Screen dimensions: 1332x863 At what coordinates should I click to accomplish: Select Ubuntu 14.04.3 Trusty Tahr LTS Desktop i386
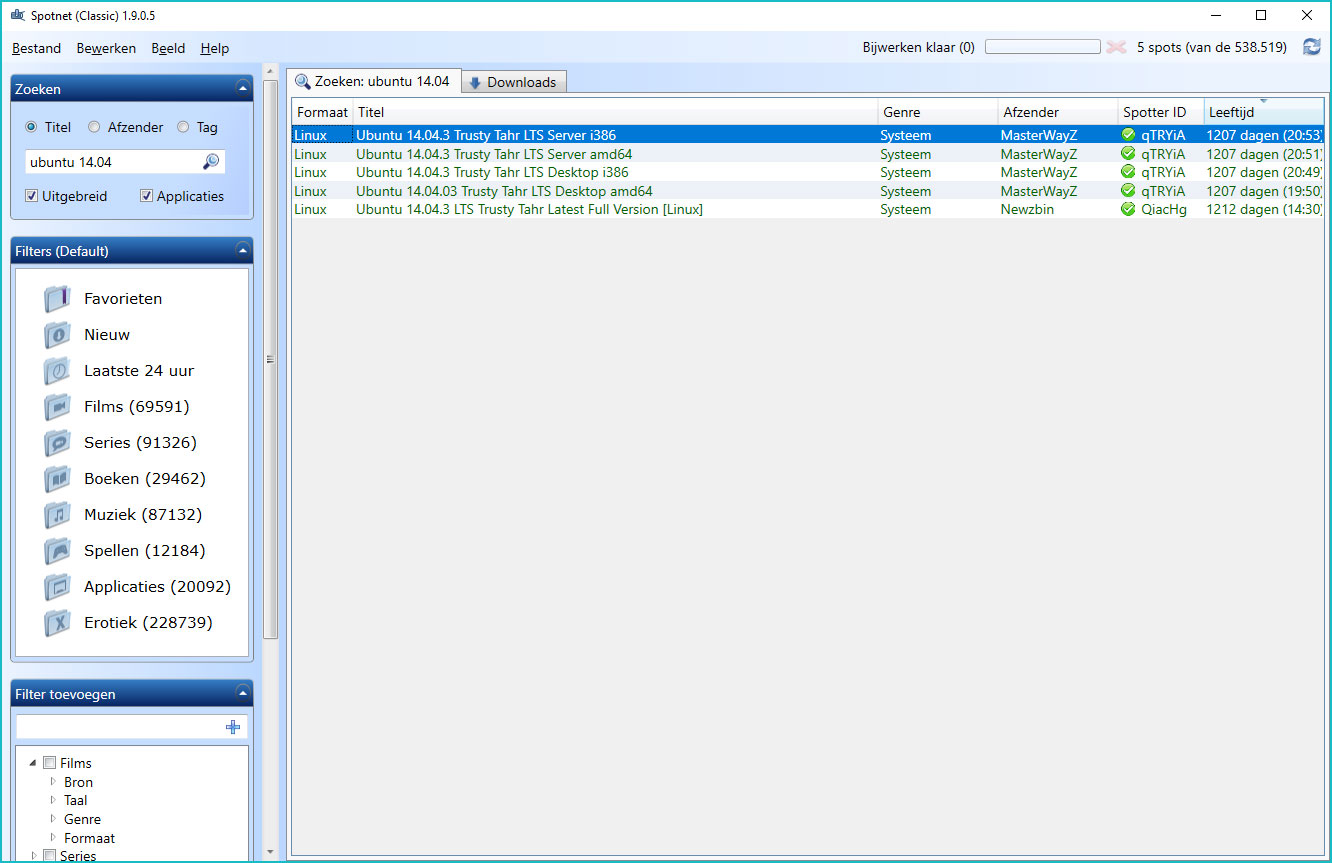point(492,172)
